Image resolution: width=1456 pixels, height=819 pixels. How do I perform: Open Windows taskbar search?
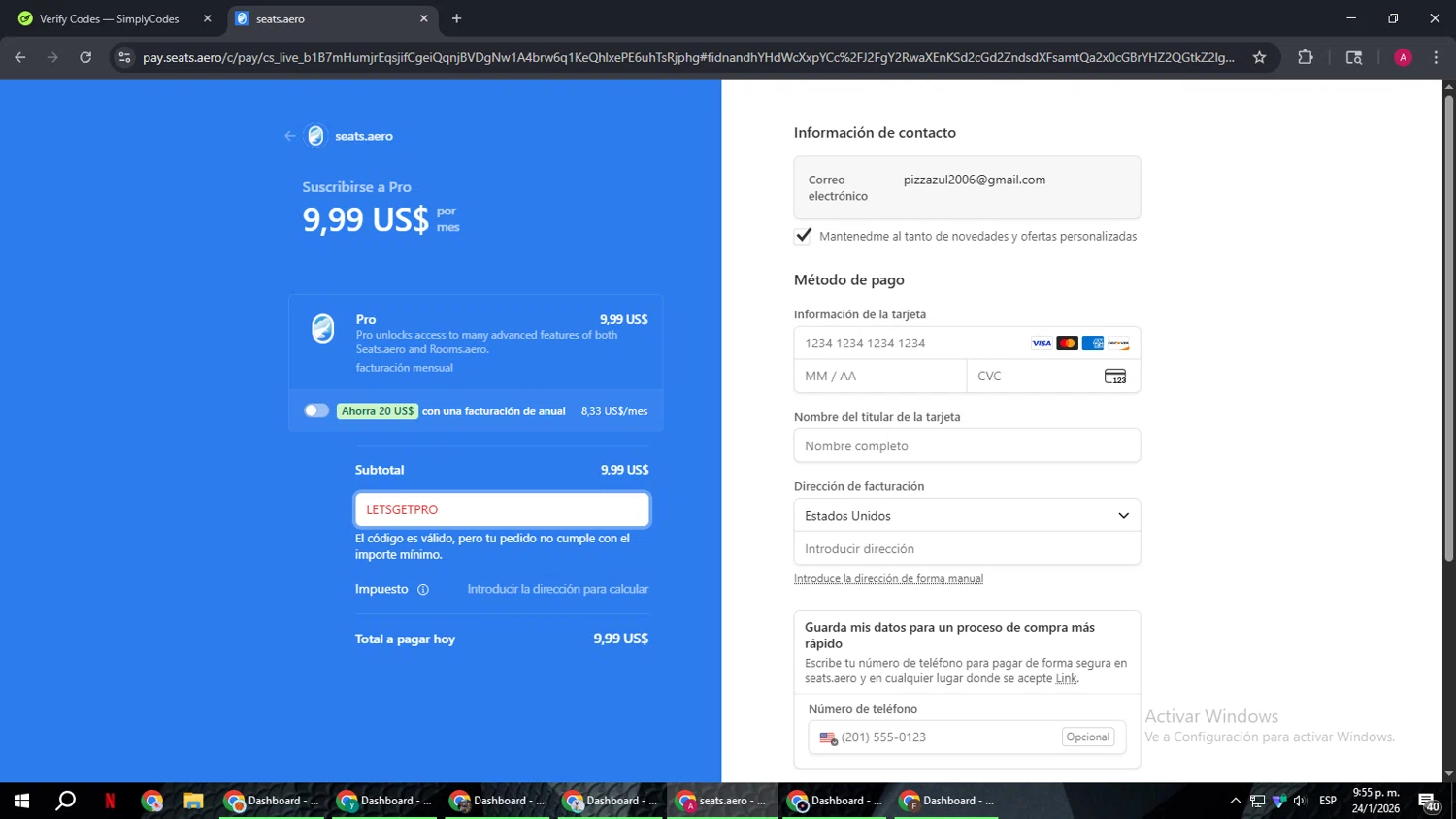(x=66, y=801)
